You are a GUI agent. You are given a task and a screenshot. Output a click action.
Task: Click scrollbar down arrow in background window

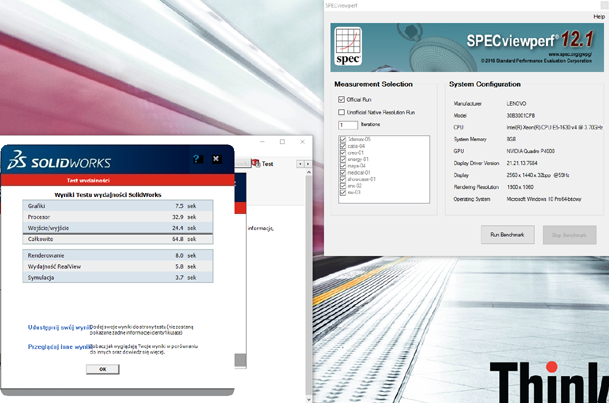coord(308,399)
